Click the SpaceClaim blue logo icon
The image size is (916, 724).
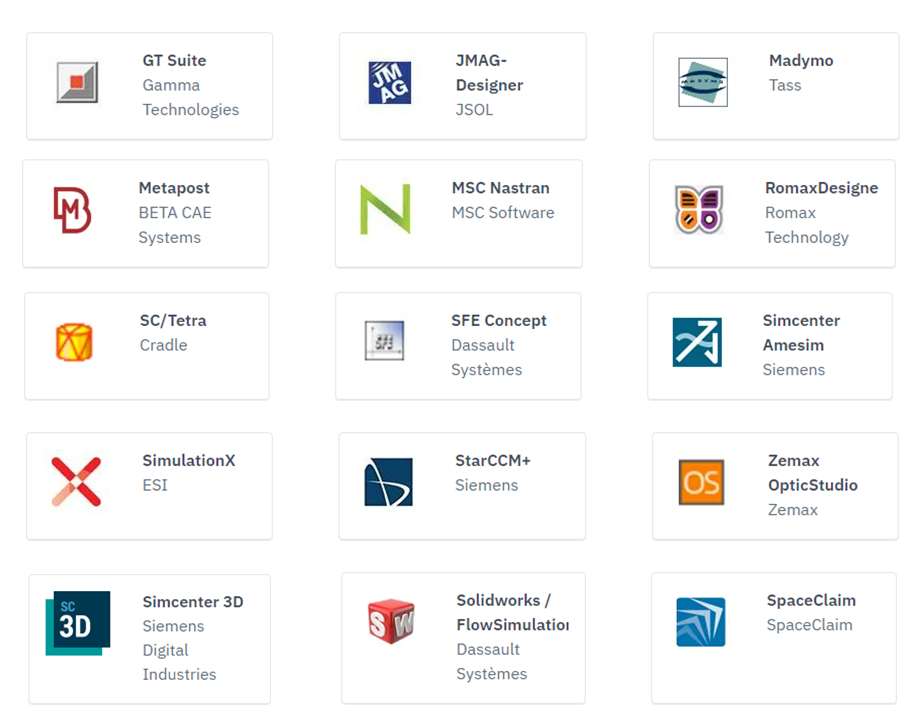click(x=700, y=622)
